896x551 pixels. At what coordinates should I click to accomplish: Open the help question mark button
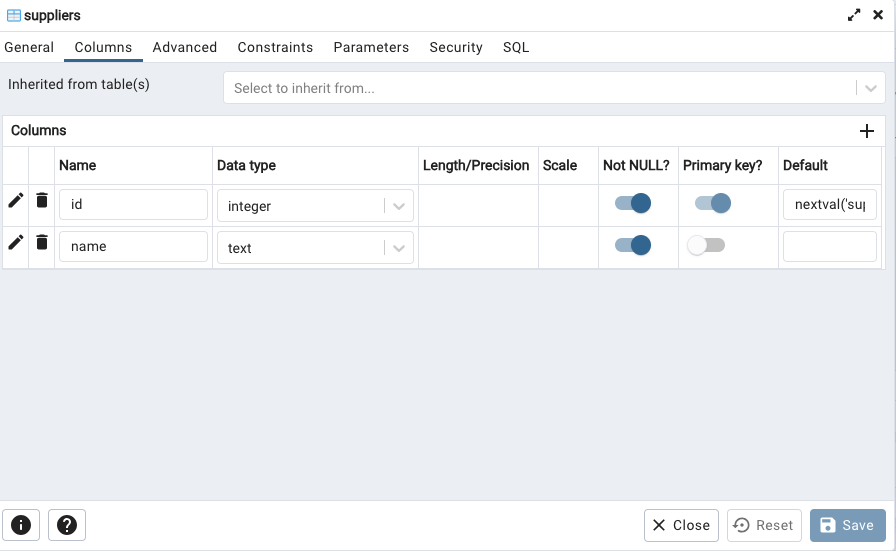pyautogui.click(x=67, y=525)
